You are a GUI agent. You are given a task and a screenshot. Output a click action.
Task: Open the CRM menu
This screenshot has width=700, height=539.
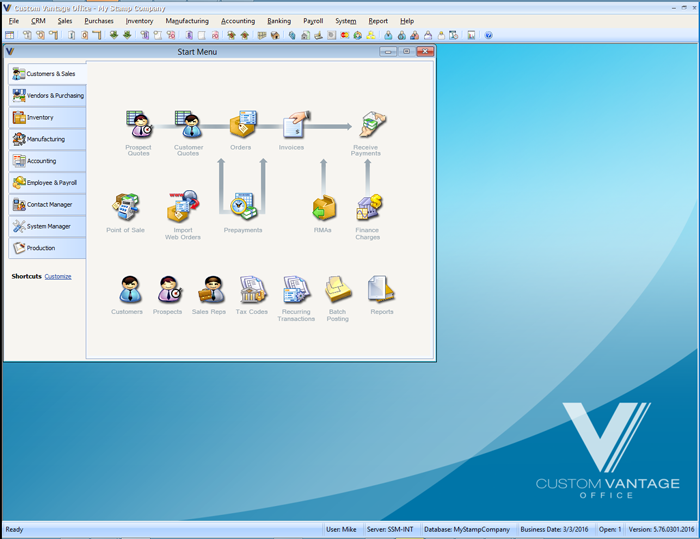[38, 21]
